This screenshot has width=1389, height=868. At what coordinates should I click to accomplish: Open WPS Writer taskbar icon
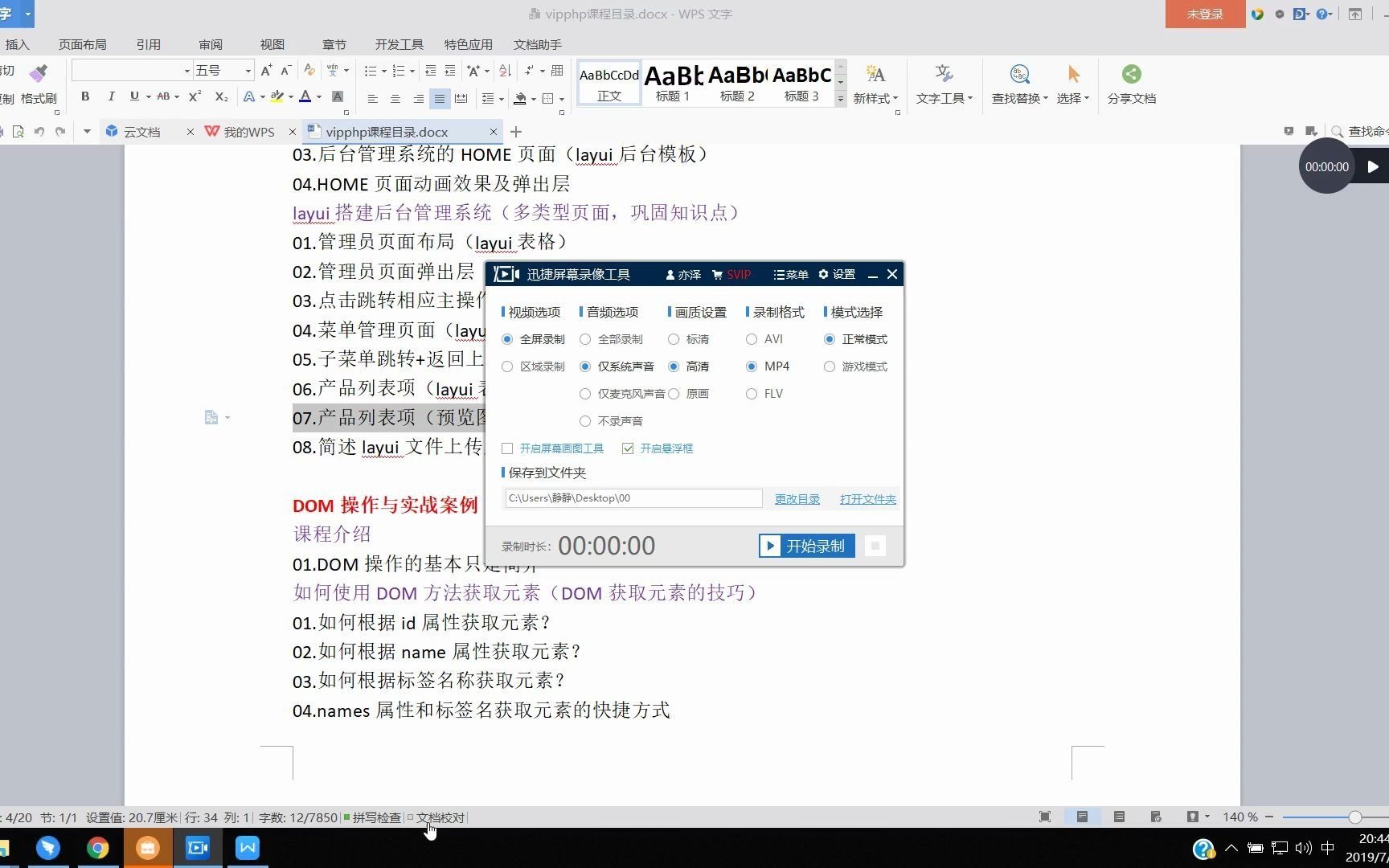click(248, 848)
